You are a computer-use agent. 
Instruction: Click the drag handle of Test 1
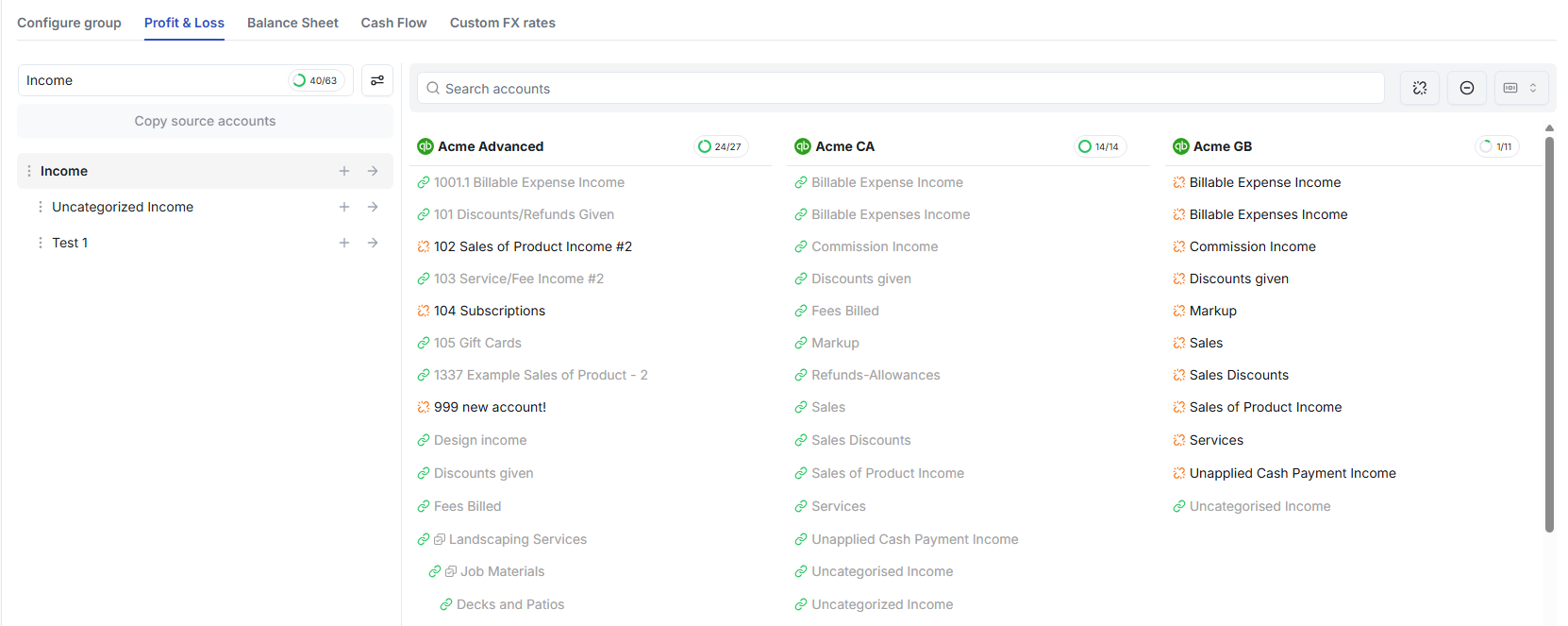(x=40, y=243)
